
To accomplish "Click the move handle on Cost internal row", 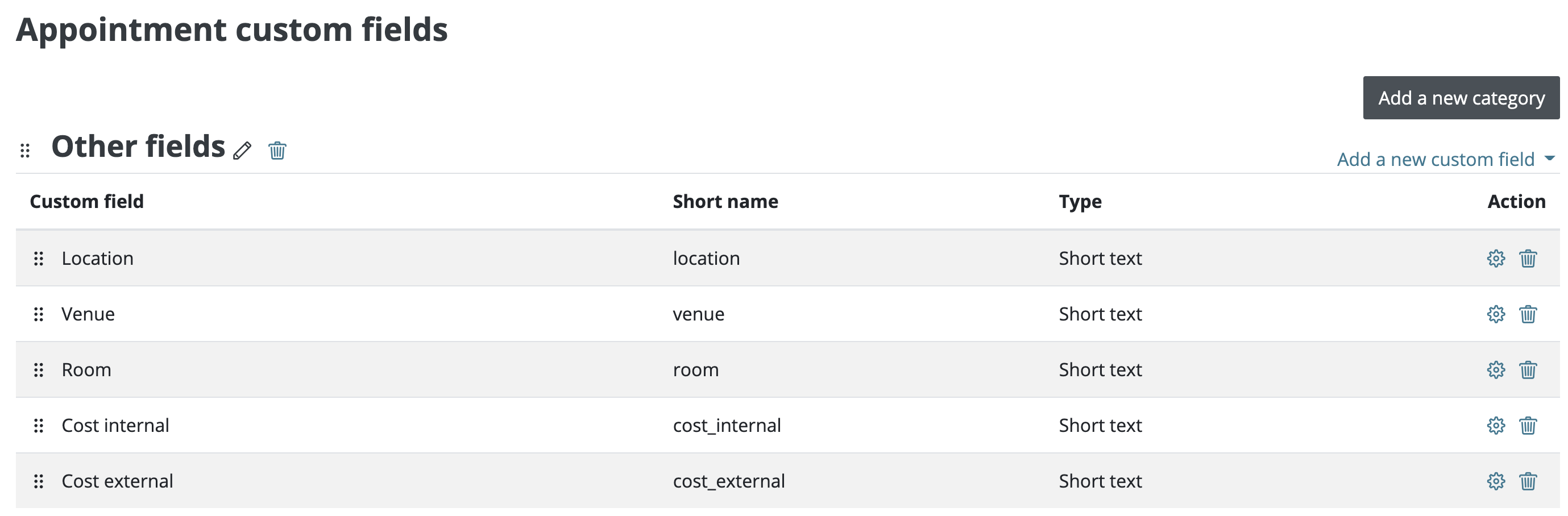I will 38,426.
